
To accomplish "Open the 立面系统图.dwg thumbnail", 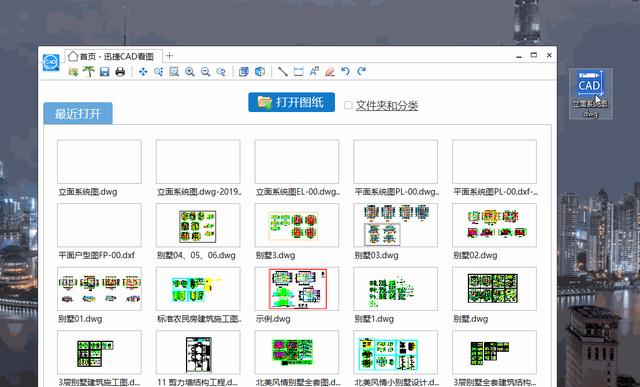I will (x=99, y=162).
